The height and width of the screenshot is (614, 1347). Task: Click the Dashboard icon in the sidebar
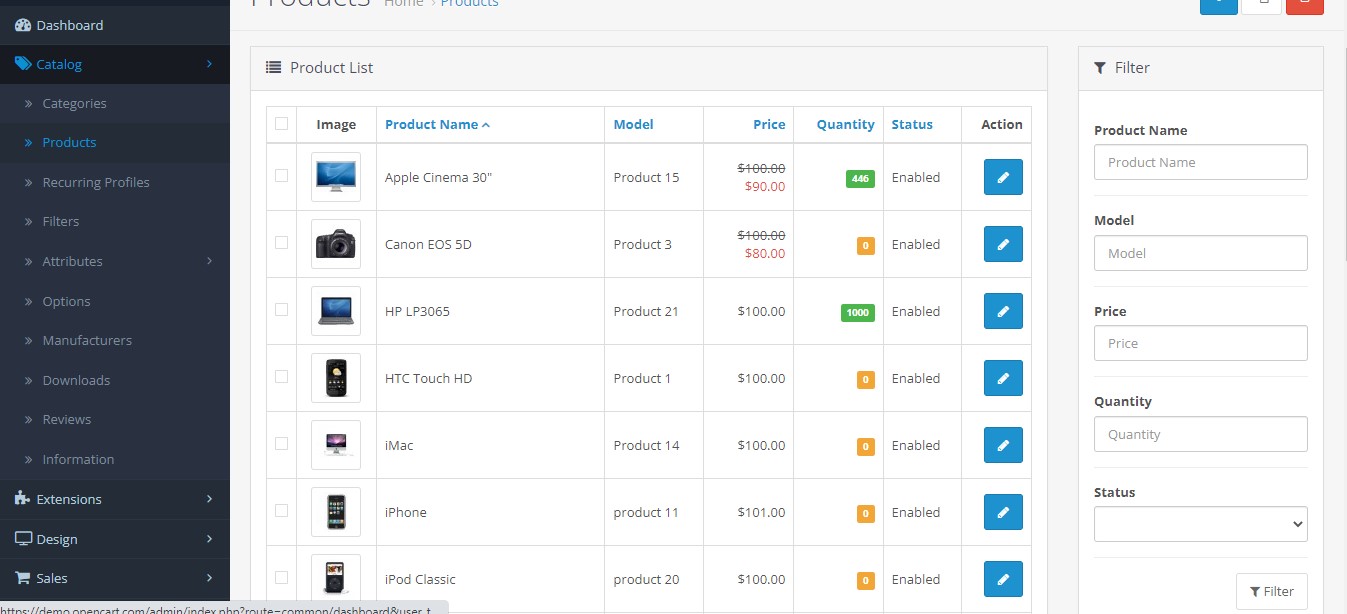22,24
